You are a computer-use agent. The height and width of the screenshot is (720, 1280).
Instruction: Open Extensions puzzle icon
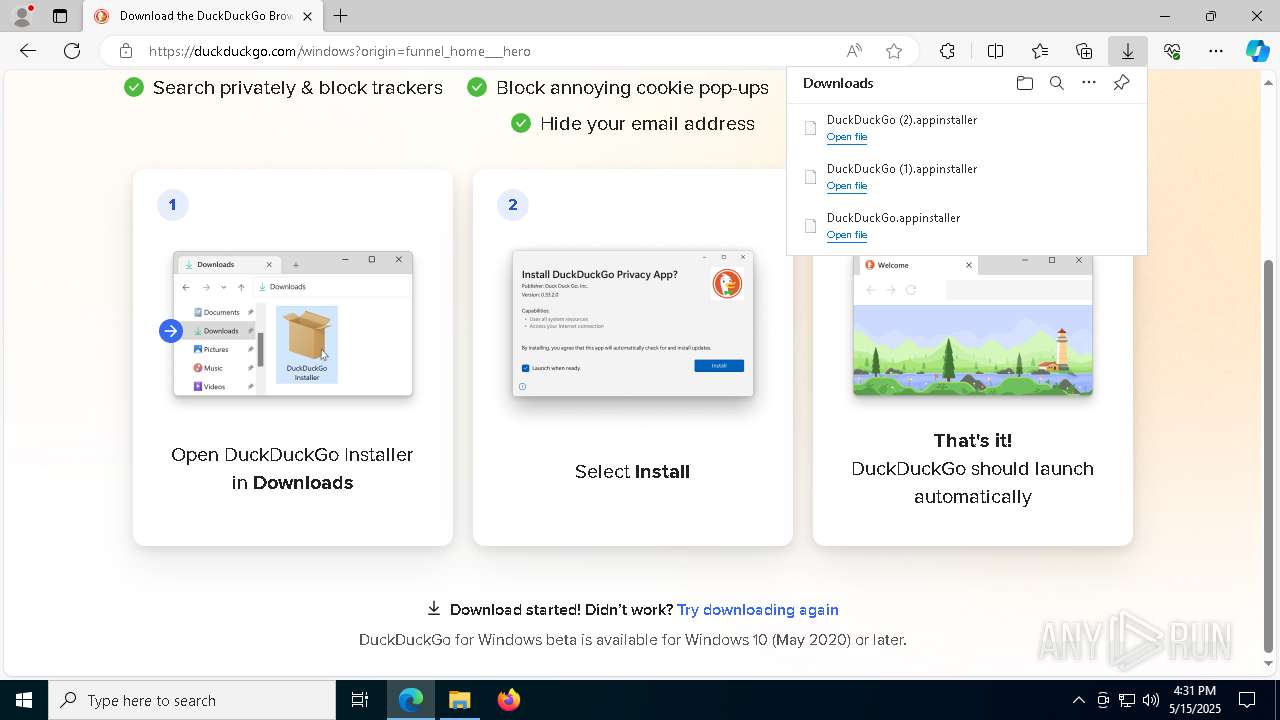[947, 51]
